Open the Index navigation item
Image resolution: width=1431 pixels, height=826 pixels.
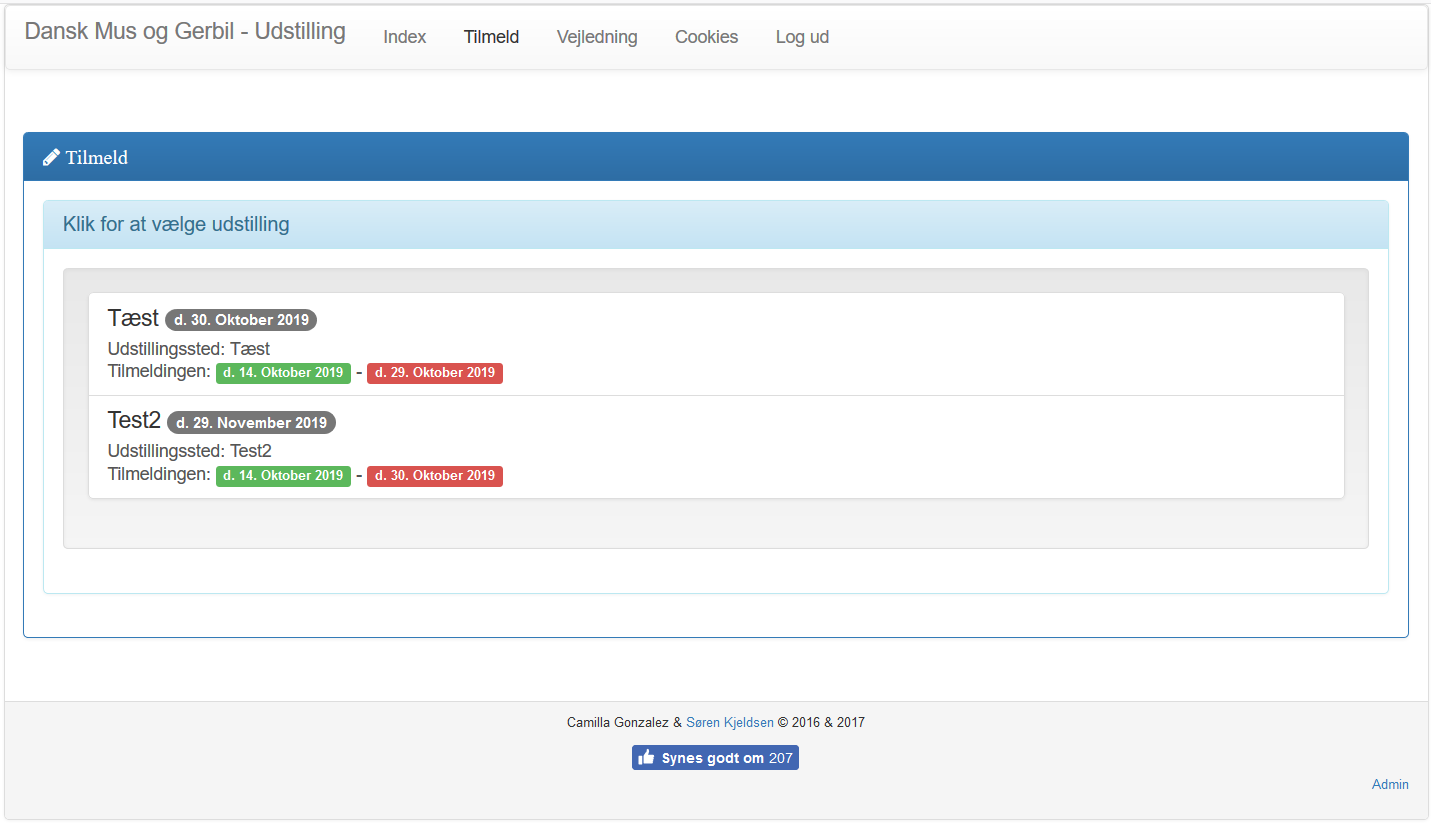(x=405, y=37)
